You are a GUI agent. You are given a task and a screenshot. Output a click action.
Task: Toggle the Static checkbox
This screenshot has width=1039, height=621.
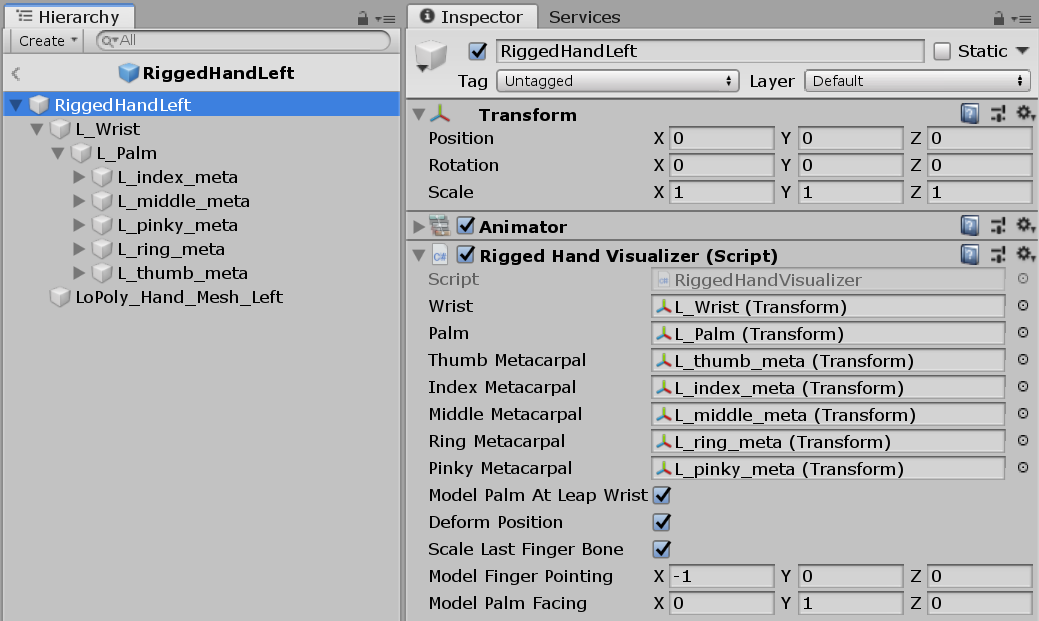(x=942, y=51)
